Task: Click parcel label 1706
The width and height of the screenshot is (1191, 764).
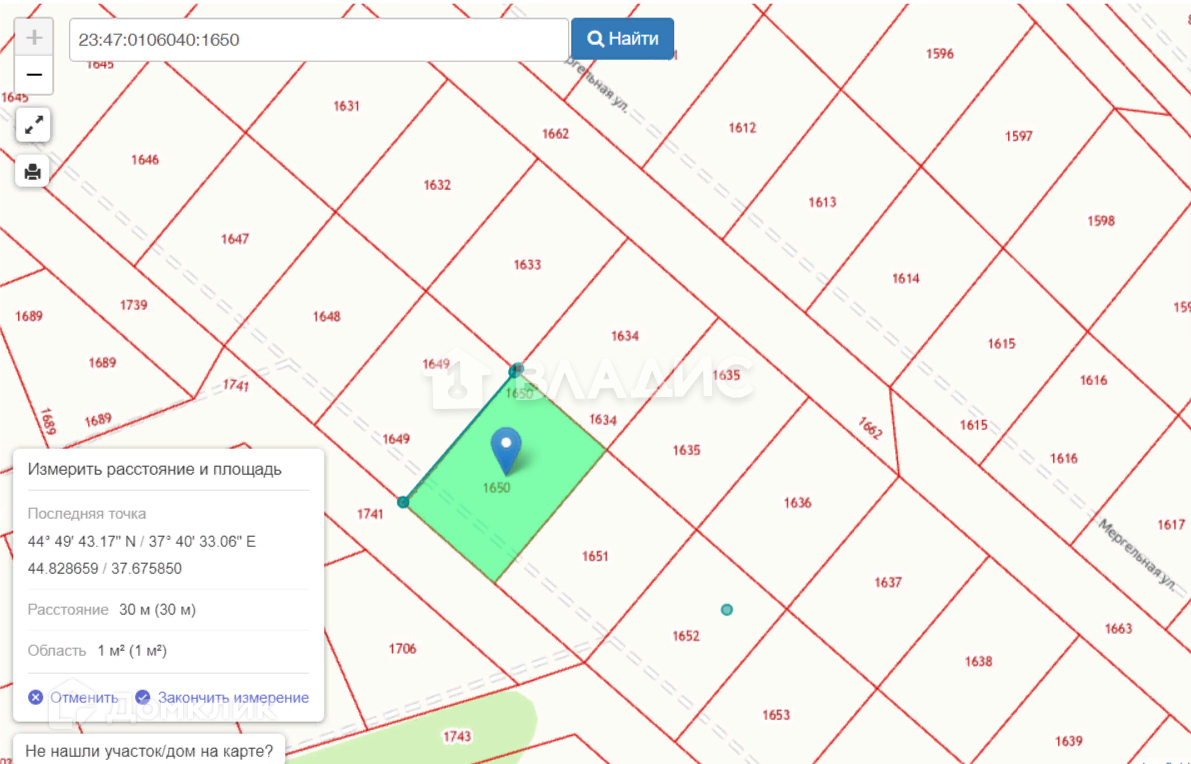Action: [403, 649]
